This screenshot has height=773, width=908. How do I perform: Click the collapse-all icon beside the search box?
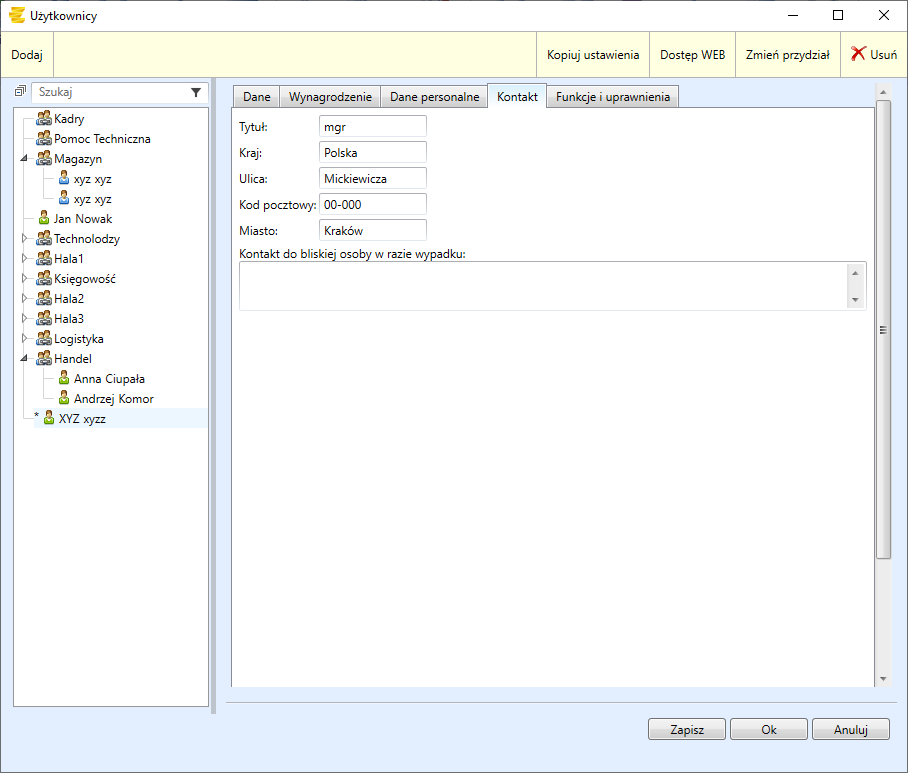(x=20, y=92)
